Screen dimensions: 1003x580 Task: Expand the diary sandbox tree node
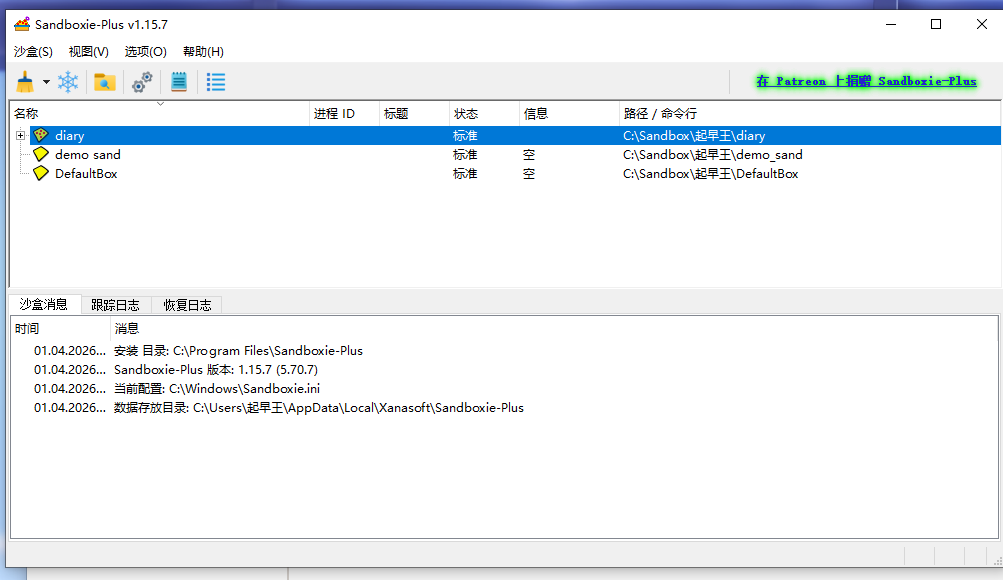pos(20,135)
